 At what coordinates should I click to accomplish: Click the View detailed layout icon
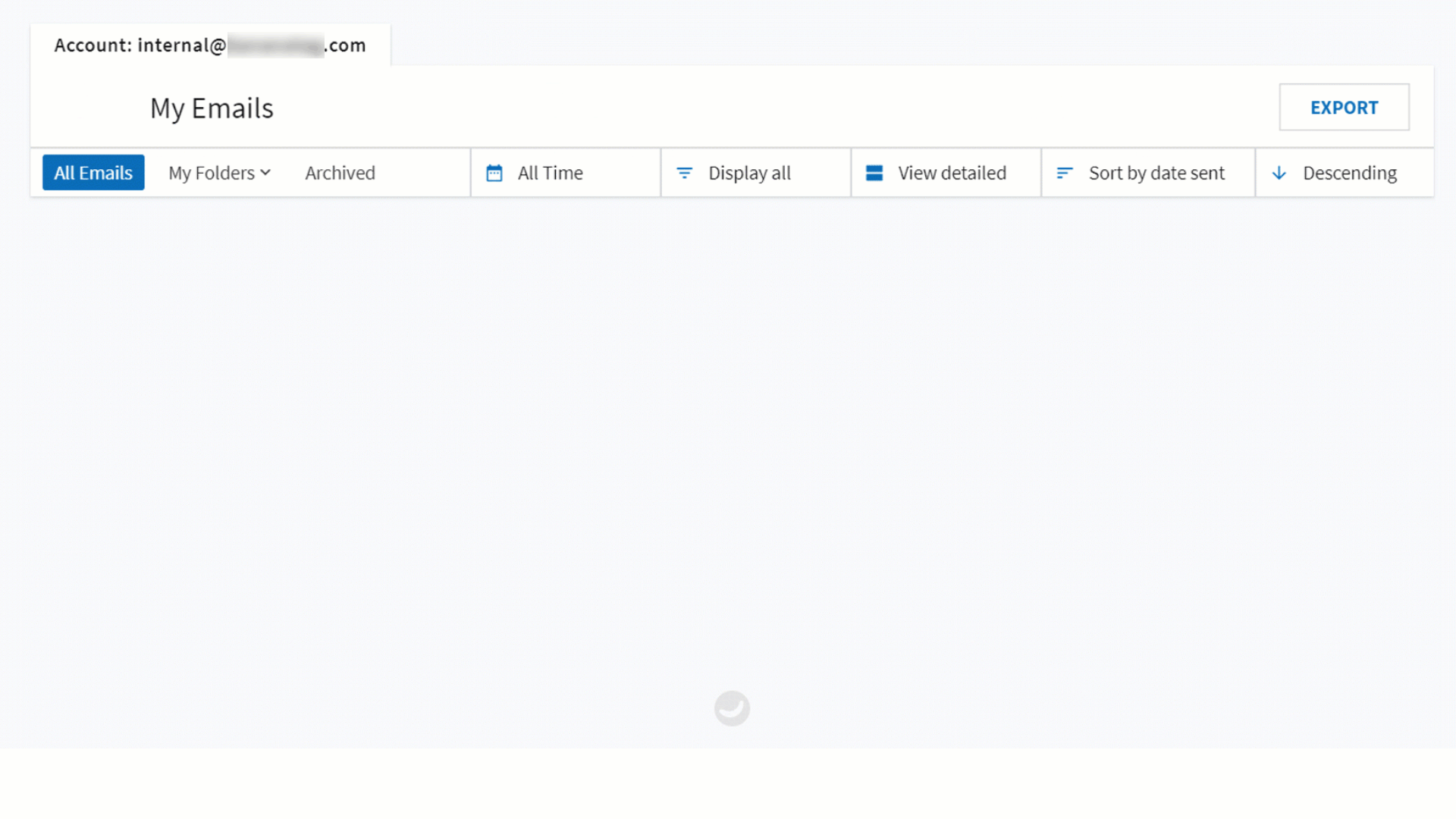coord(874,173)
